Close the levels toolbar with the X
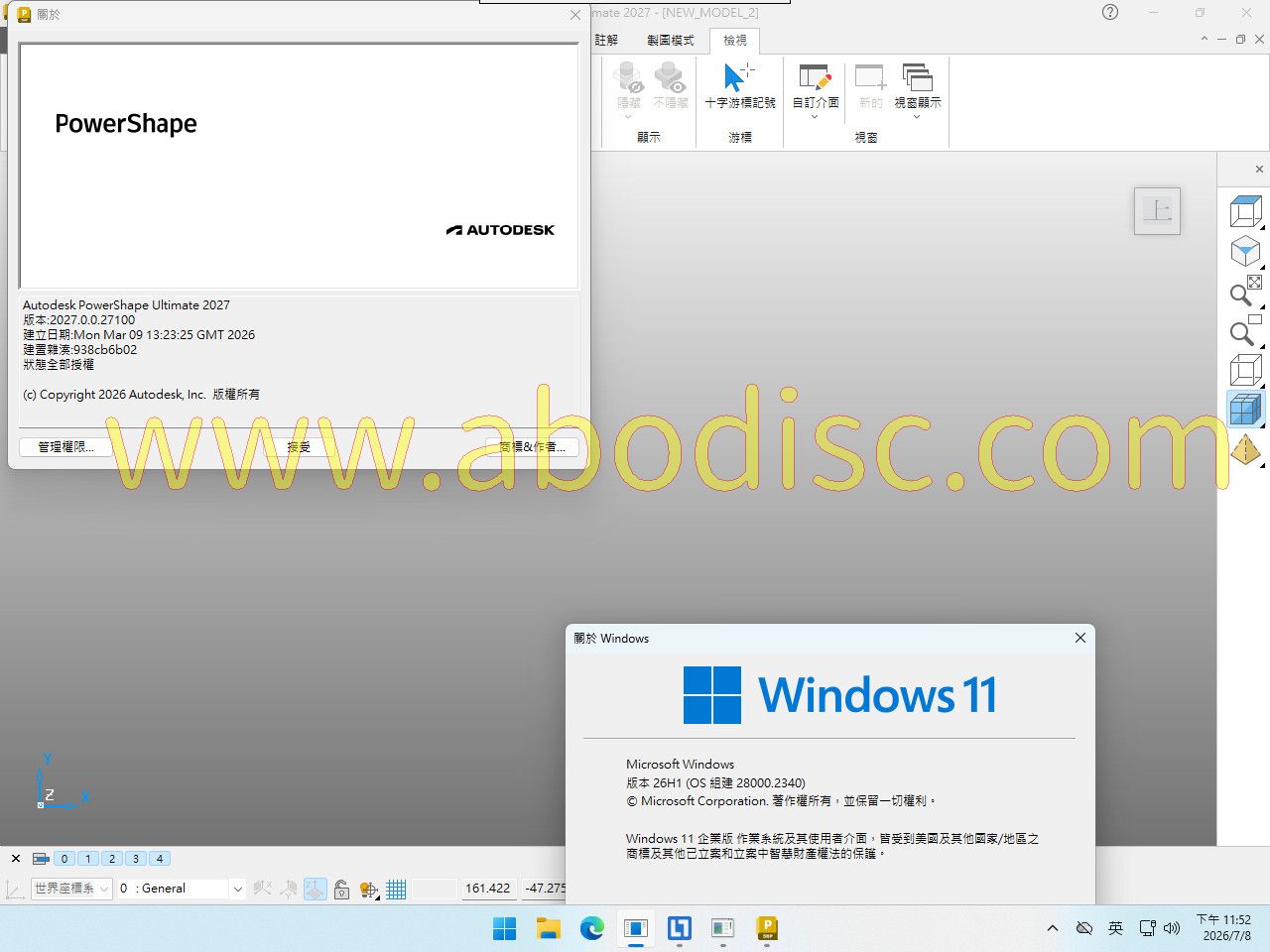This screenshot has height=952, width=1270. (x=16, y=859)
